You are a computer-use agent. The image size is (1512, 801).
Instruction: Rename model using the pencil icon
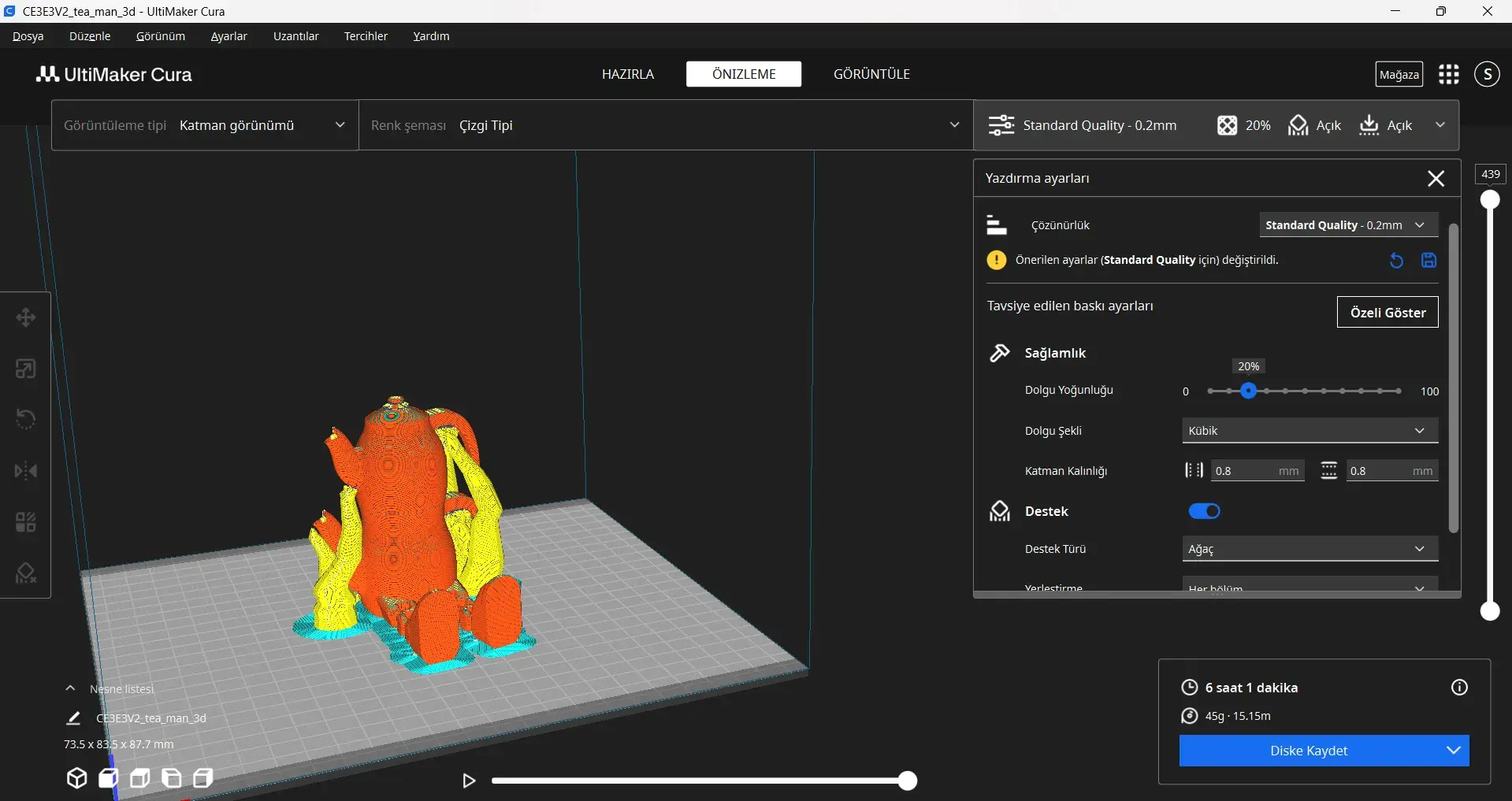click(x=73, y=718)
